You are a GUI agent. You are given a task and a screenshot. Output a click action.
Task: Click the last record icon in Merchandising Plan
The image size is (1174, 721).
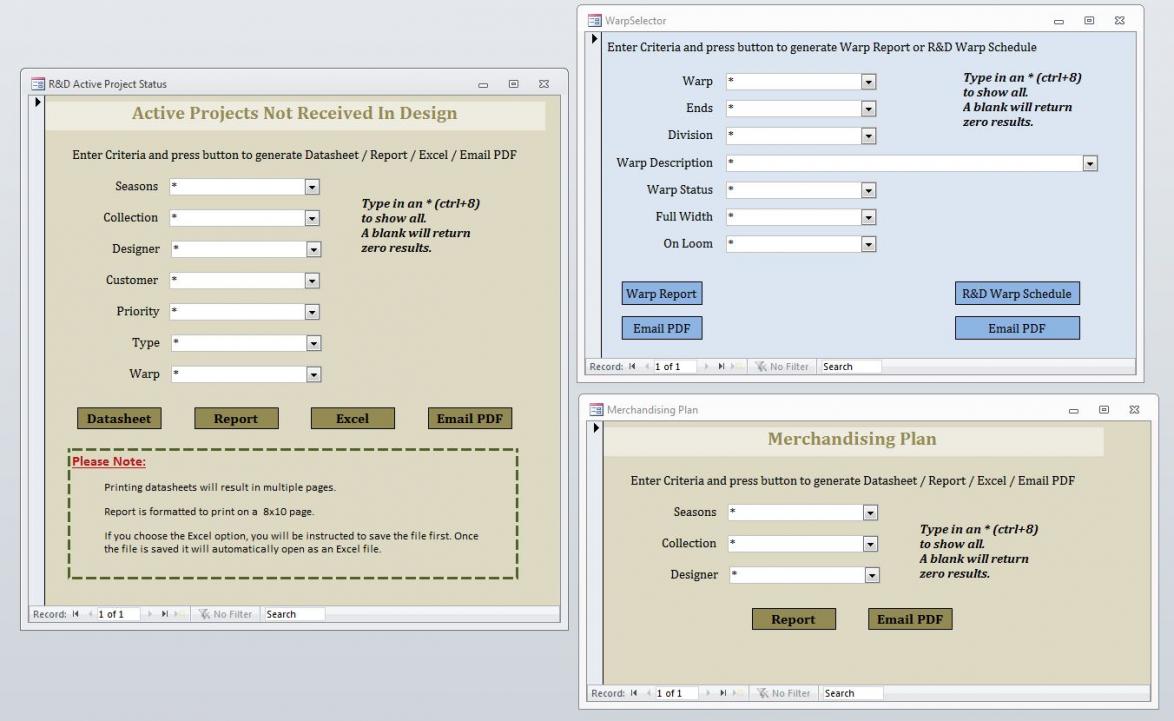723,693
